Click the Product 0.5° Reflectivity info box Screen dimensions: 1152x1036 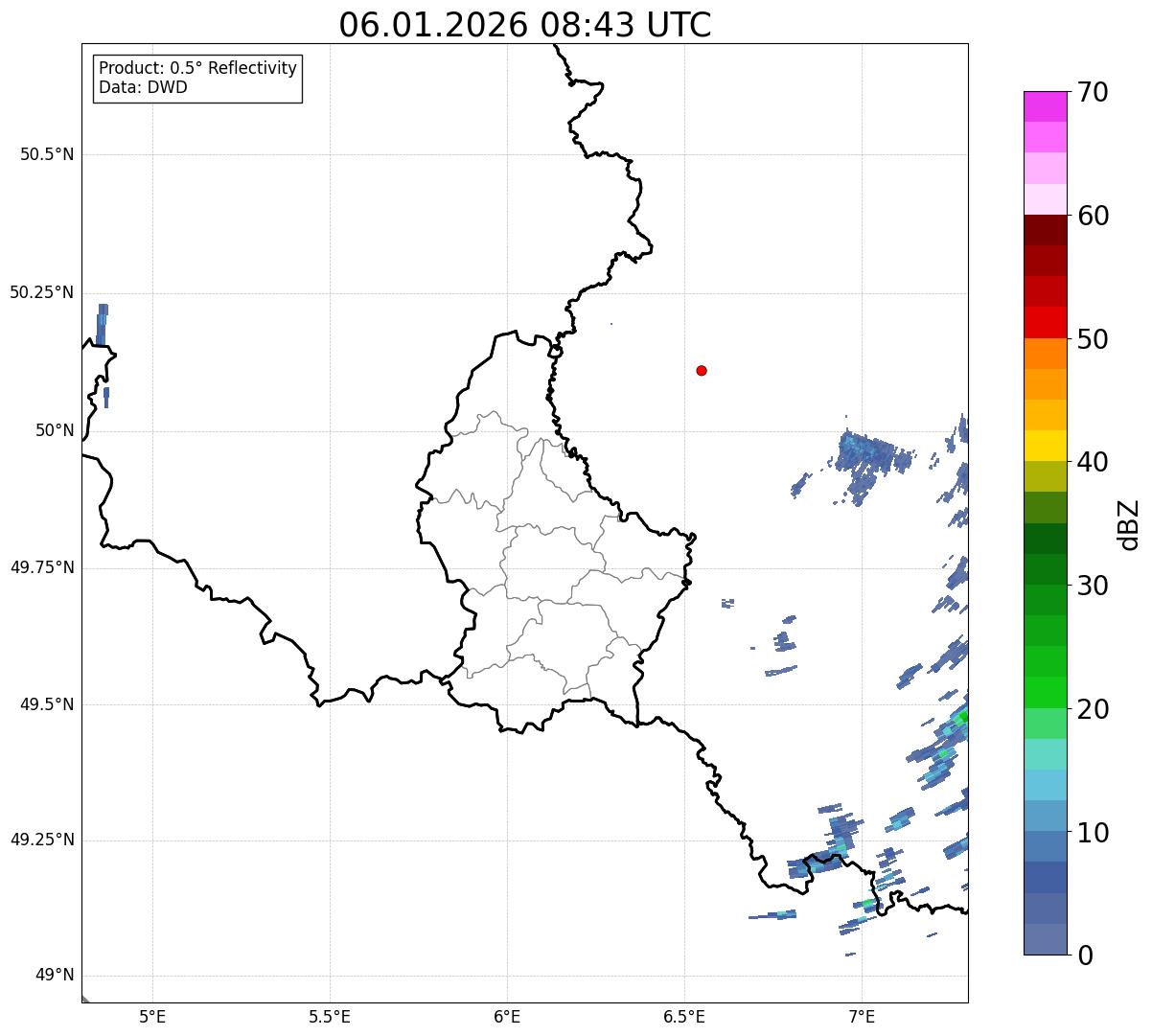198,79
